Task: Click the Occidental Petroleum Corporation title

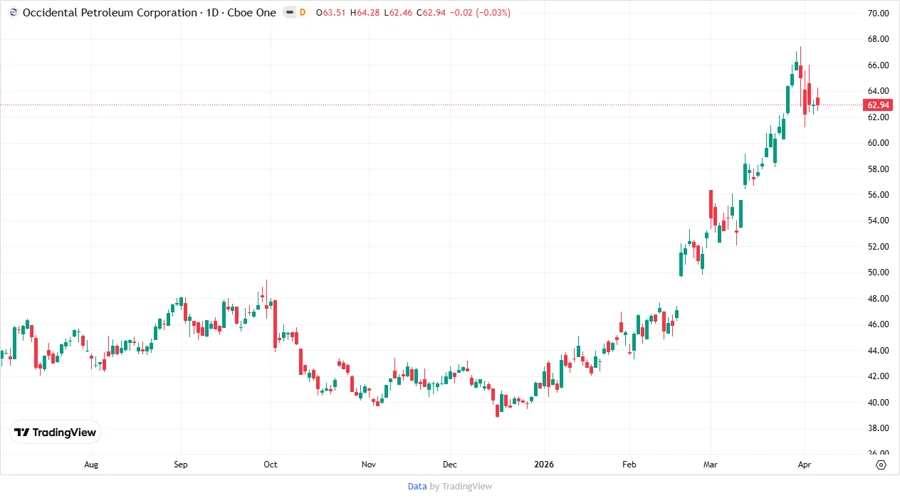Action: pyautogui.click(x=110, y=12)
